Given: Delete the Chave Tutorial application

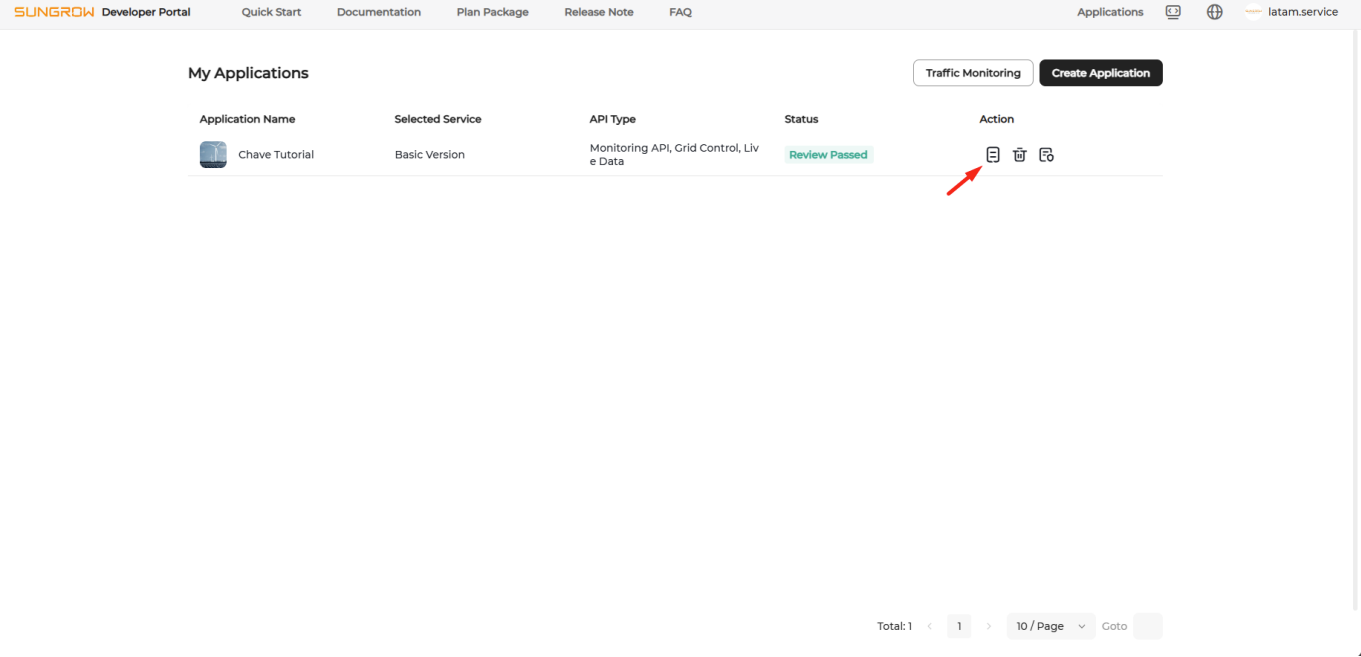Looking at the screenshot, I should pyautogui.click(x=1019, y=155).
